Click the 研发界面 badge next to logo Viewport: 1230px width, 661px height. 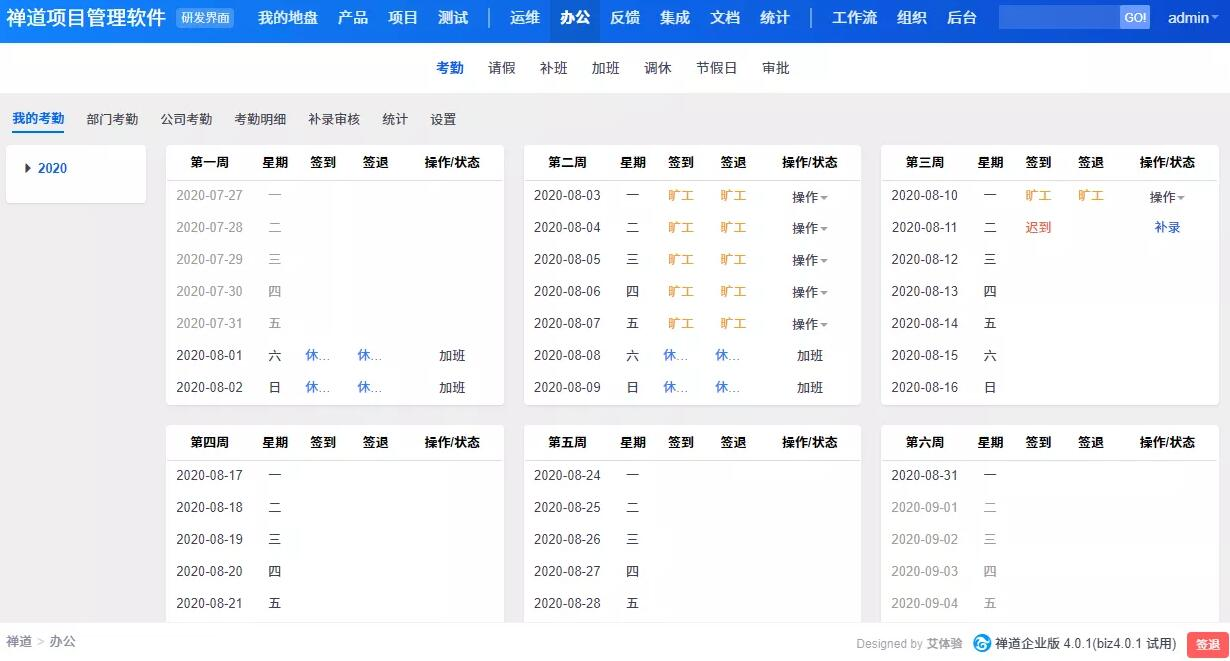point(206,16)
